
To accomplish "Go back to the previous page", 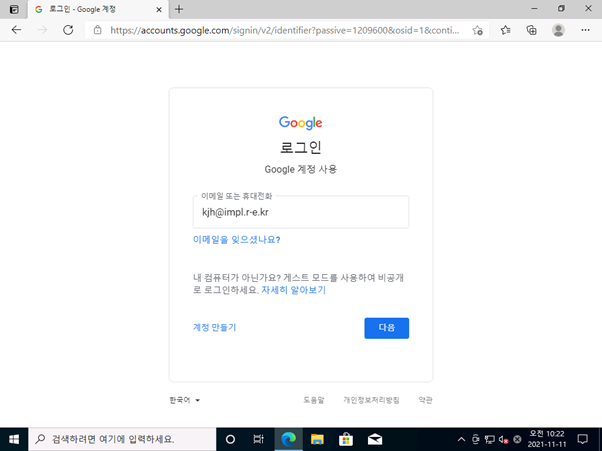I will coord(16,30).
